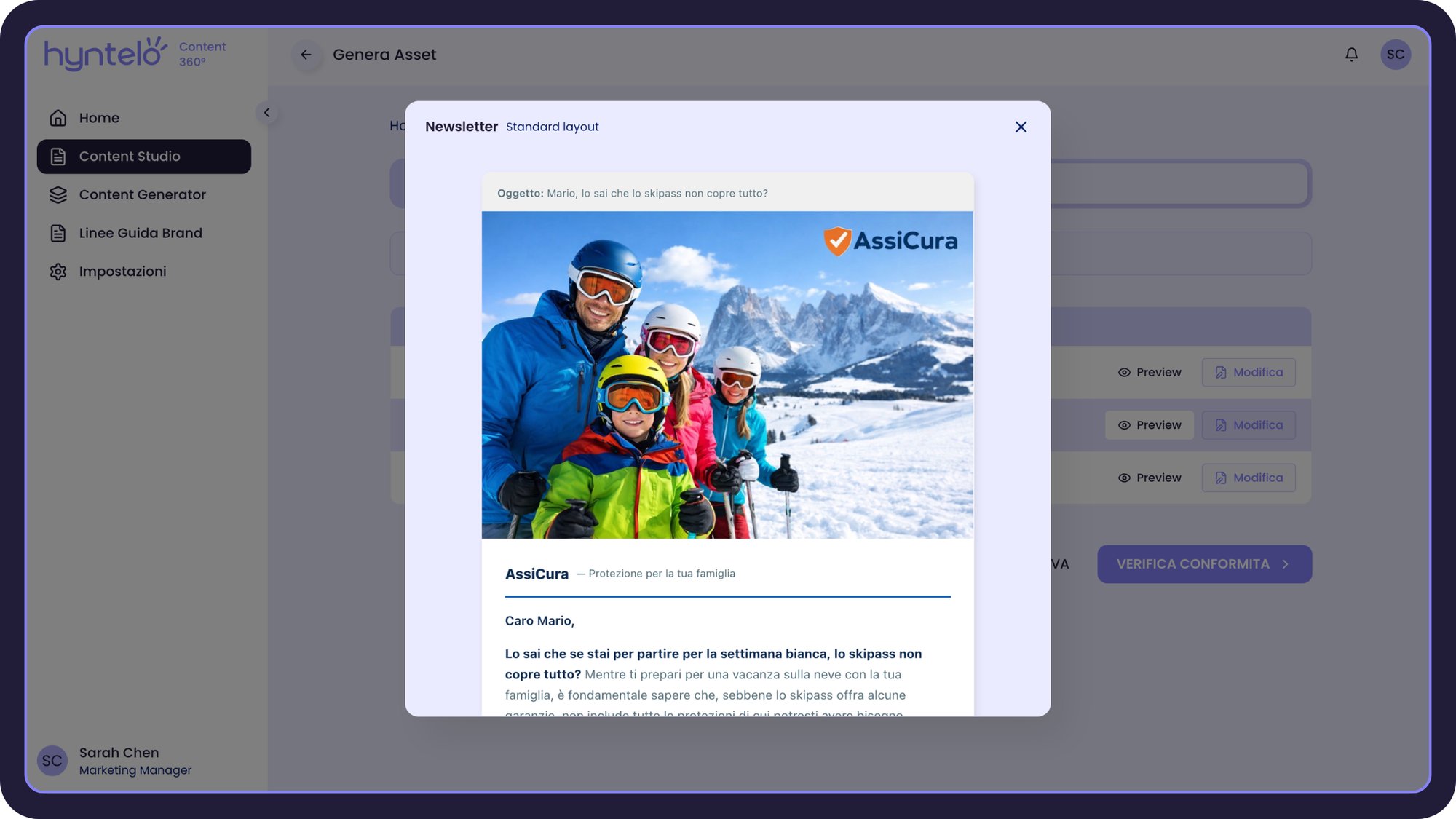Click the bold AssiCura heading below the photo
This screenshot has width=1456, height=819.
tap(537, 574)
